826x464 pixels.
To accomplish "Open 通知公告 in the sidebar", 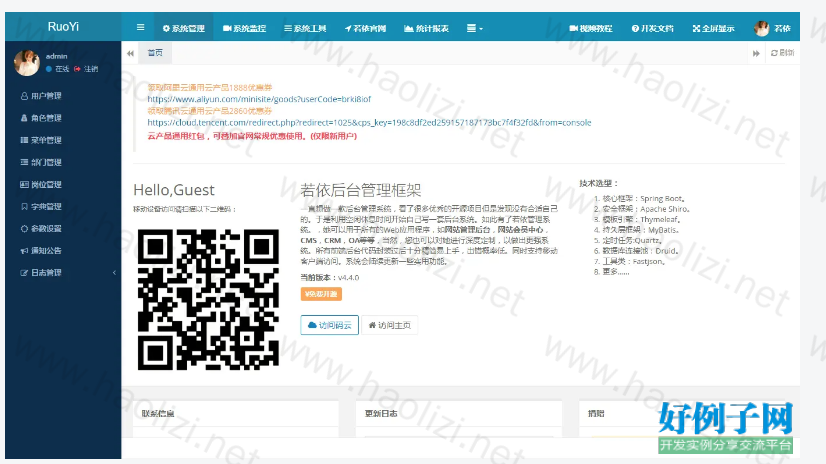I will (45, 251).
